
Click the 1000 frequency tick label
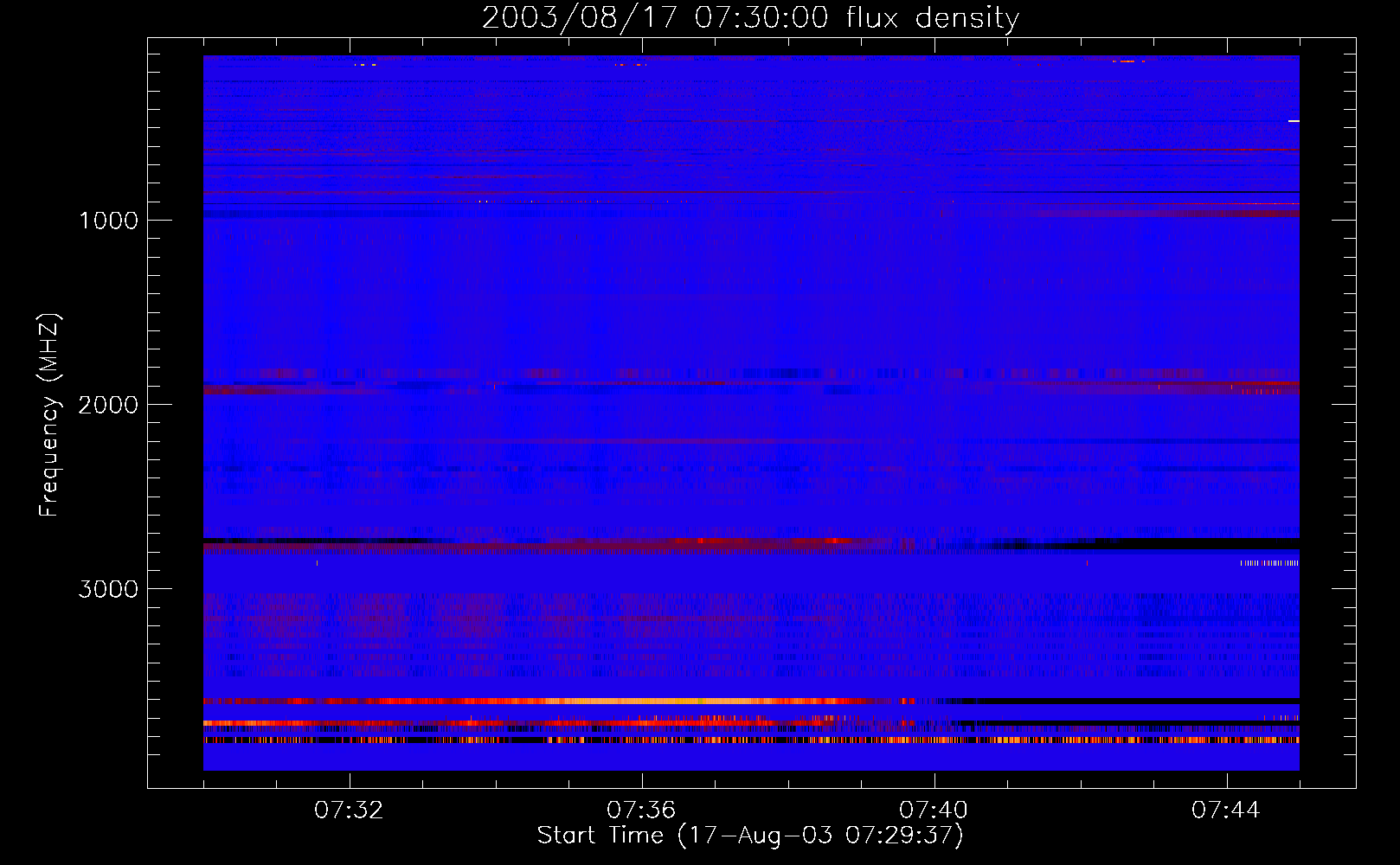click(108, 221)
